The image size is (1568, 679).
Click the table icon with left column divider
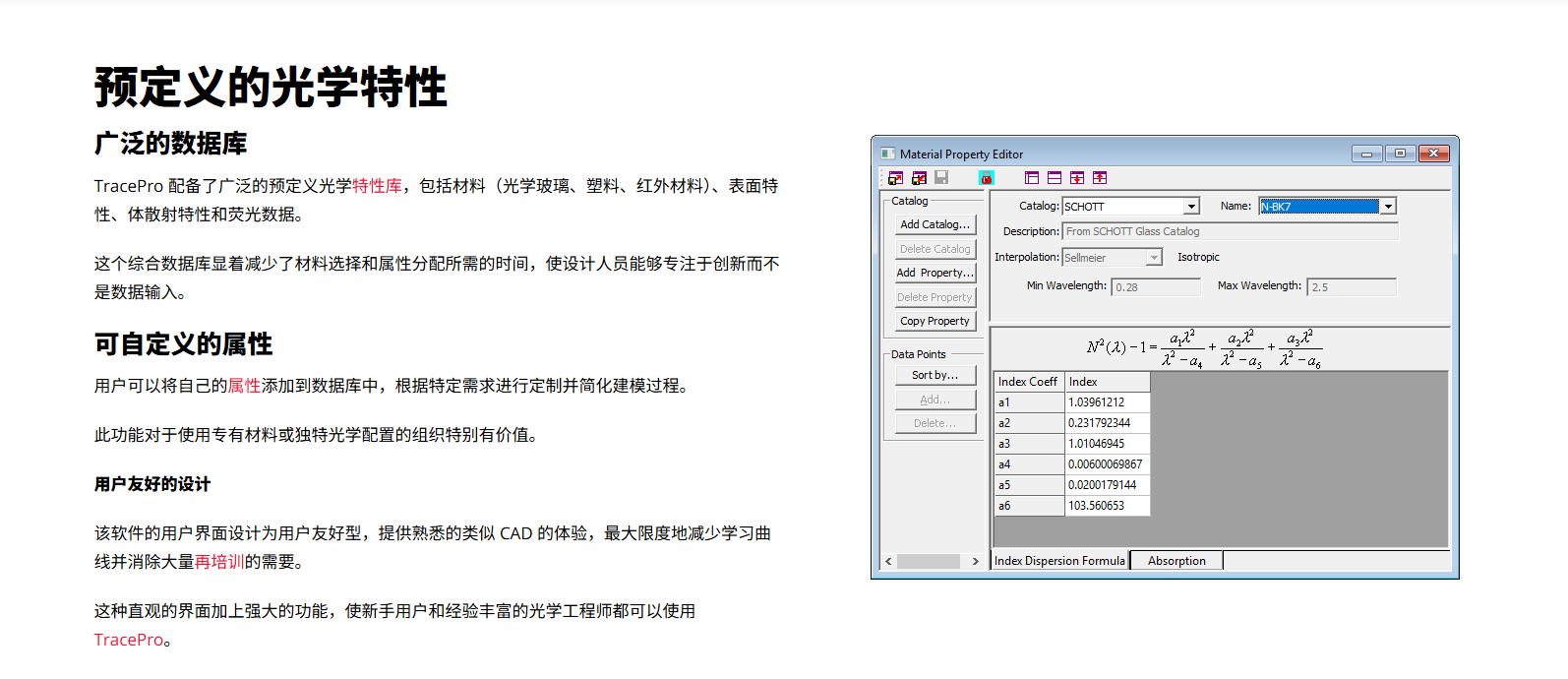pos(1032,178)
